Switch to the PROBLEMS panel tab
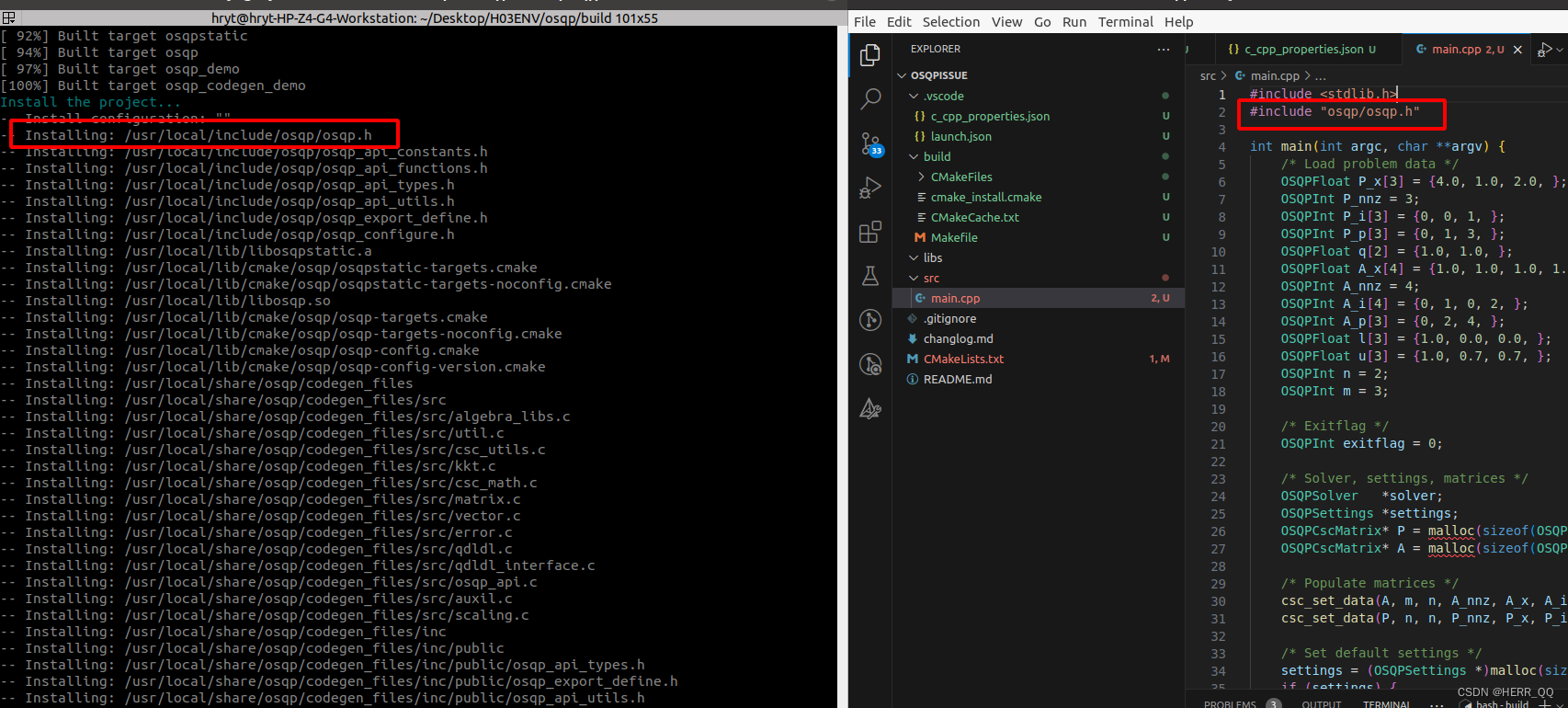 [x=1230, y=704]
